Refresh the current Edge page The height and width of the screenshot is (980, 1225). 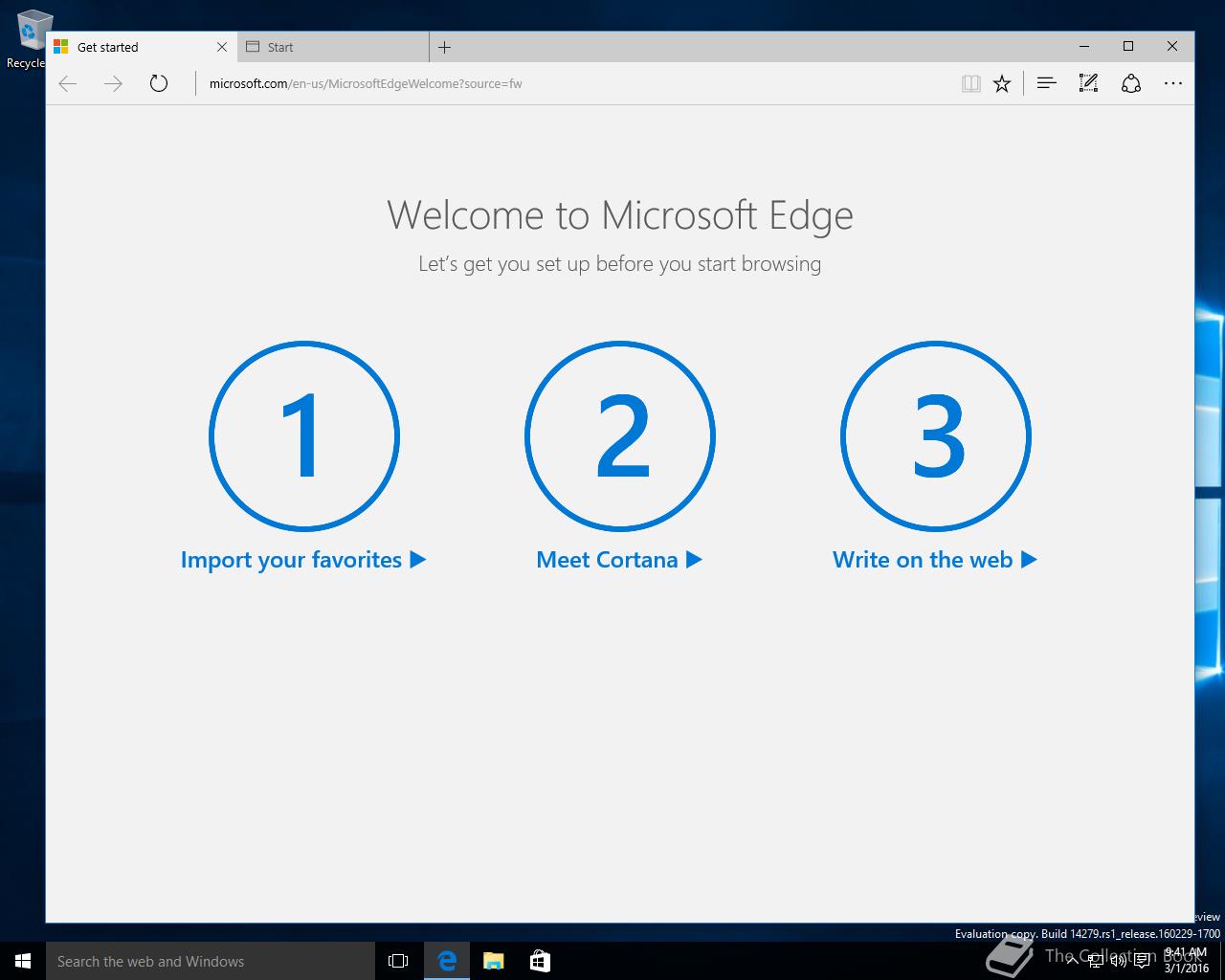click(x=159, y=84)
